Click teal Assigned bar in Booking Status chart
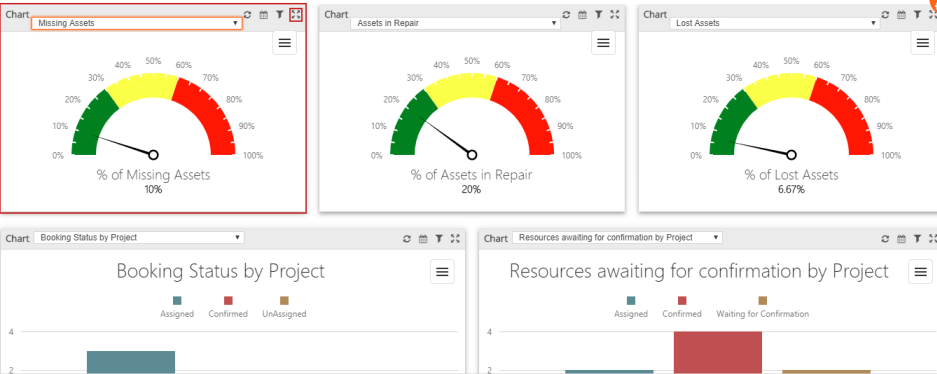This screenshot has height=374, width=937. tap(131, 362)
